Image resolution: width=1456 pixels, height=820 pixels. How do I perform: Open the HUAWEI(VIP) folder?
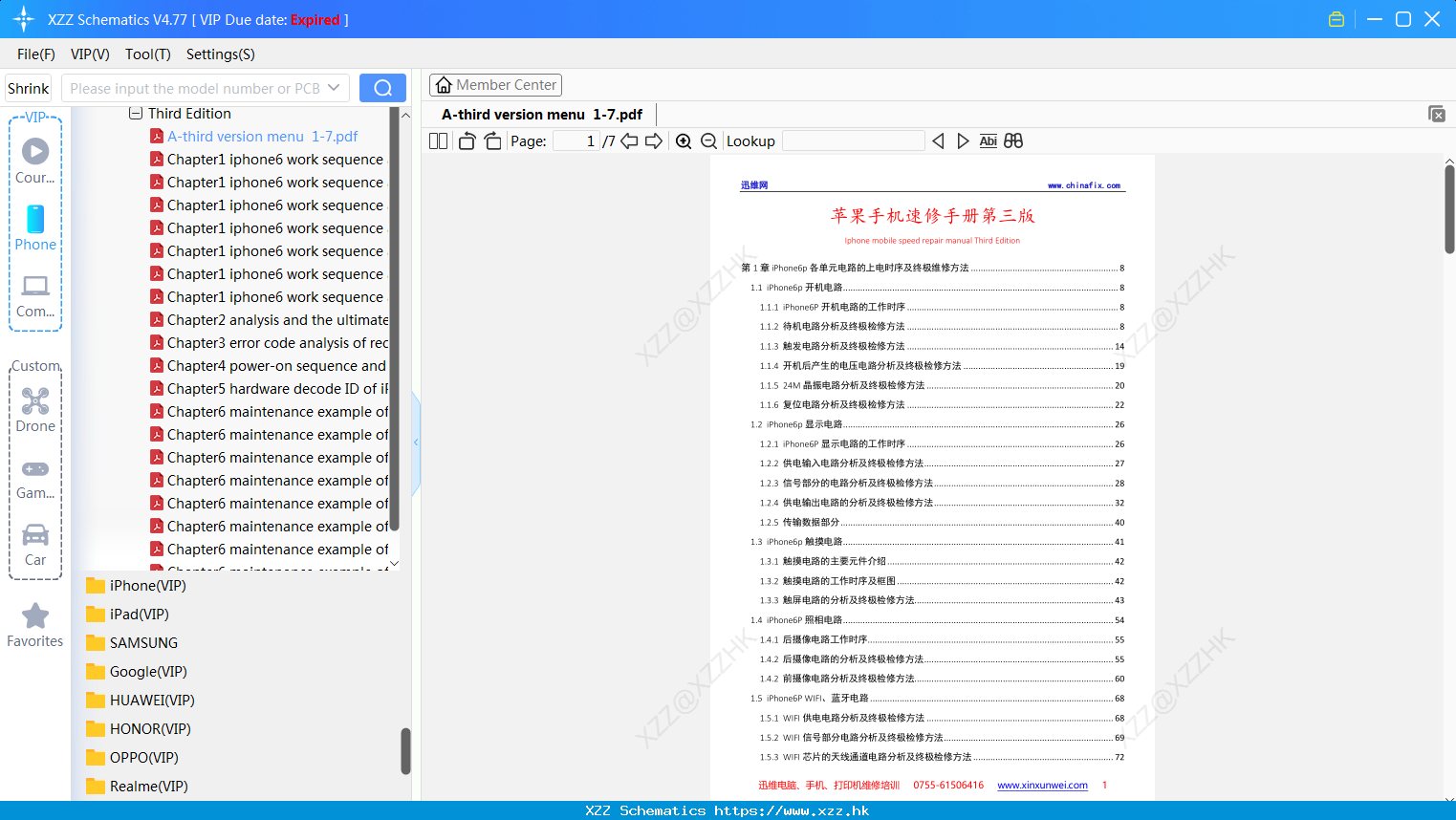tap(140, 701)
